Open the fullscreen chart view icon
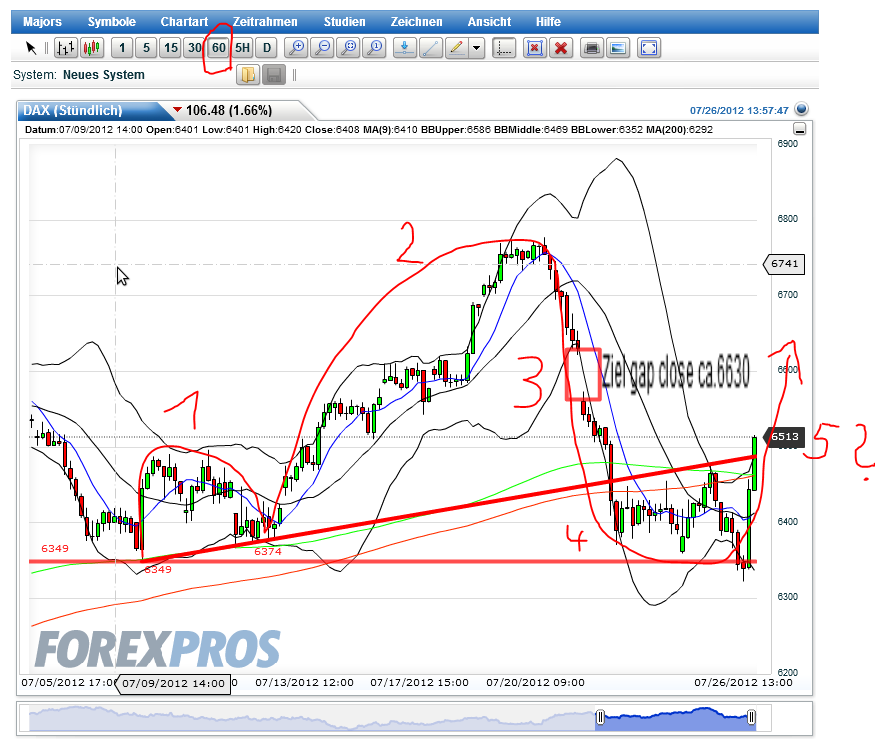Screen dimensions: 875x750 [x=648, y=47]
